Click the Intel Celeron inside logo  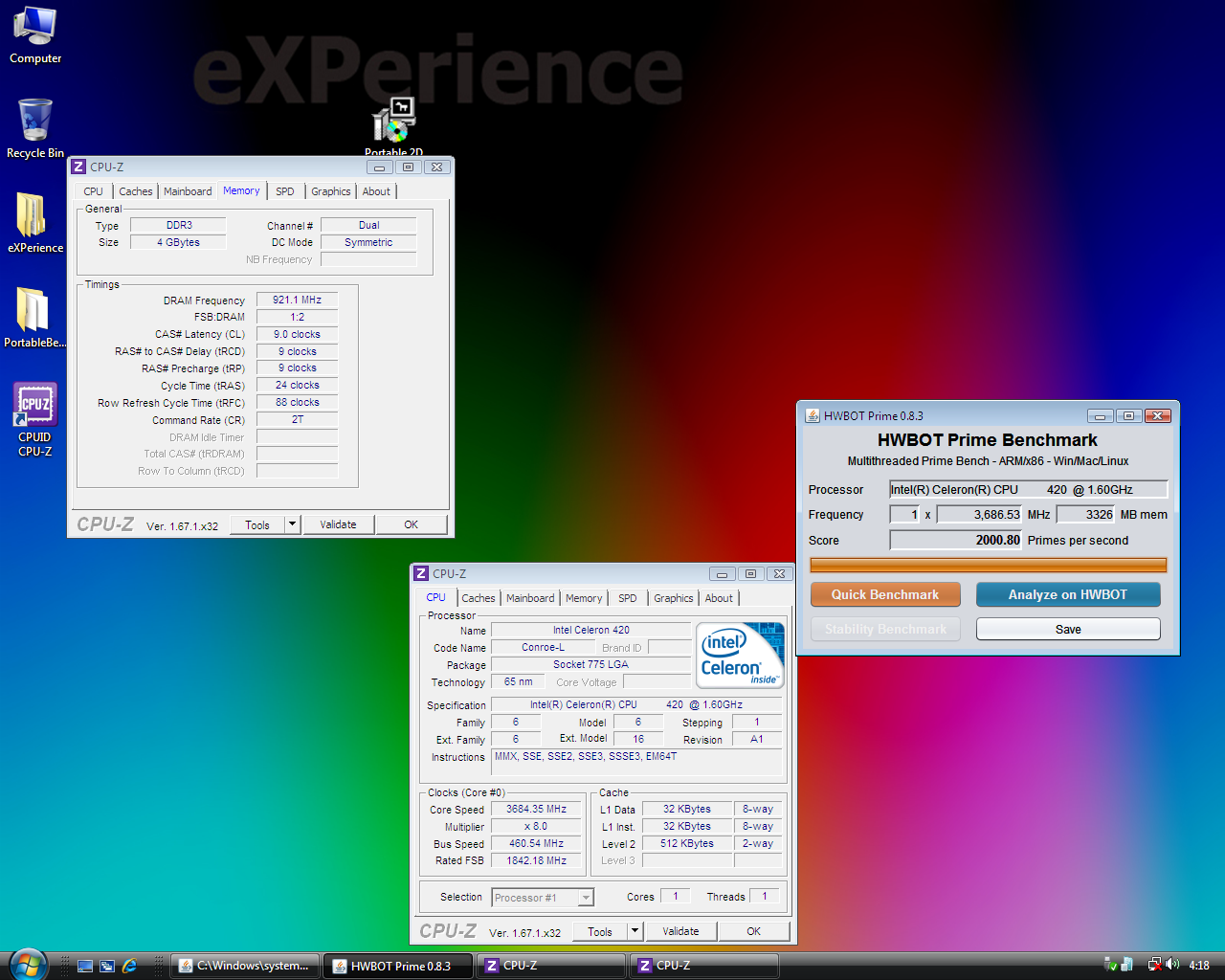coord(742,655)
